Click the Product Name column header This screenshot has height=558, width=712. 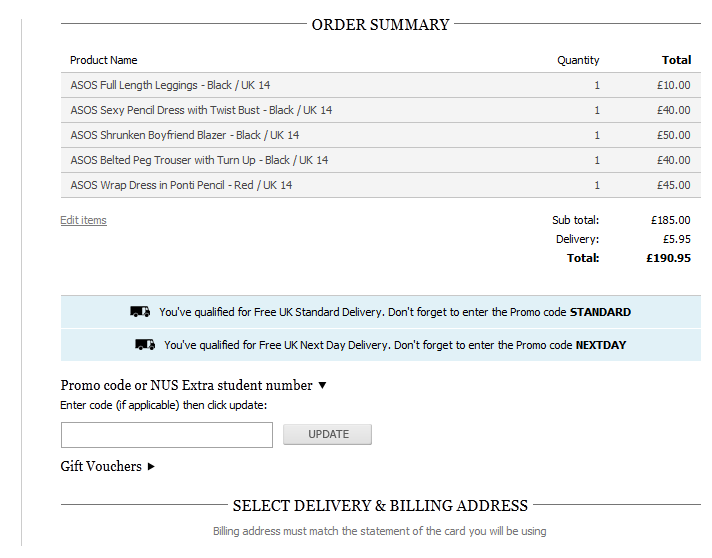pos(104,60)
